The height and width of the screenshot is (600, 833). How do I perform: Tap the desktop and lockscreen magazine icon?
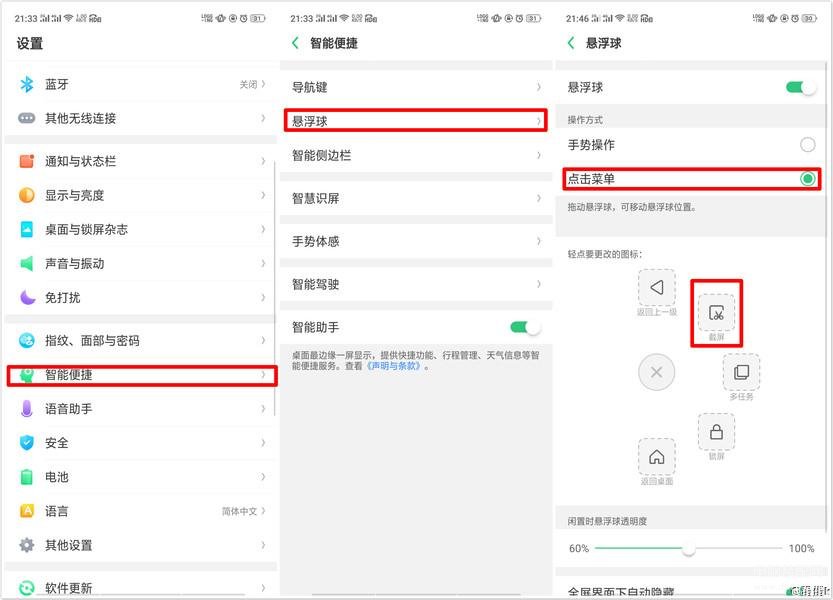click(x=27, y=229)
